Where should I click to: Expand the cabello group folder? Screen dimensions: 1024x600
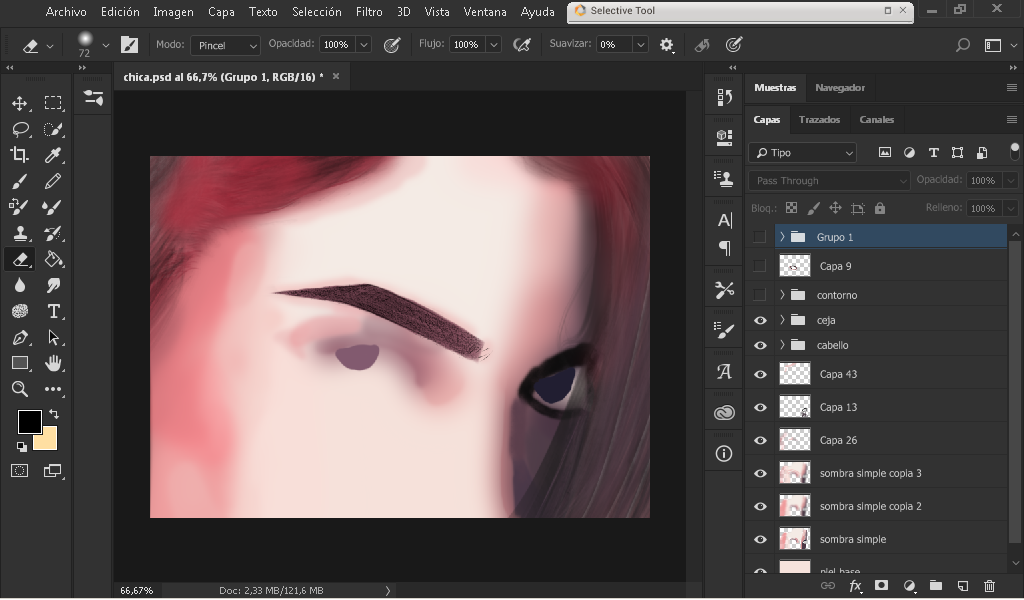click(782, 345)
